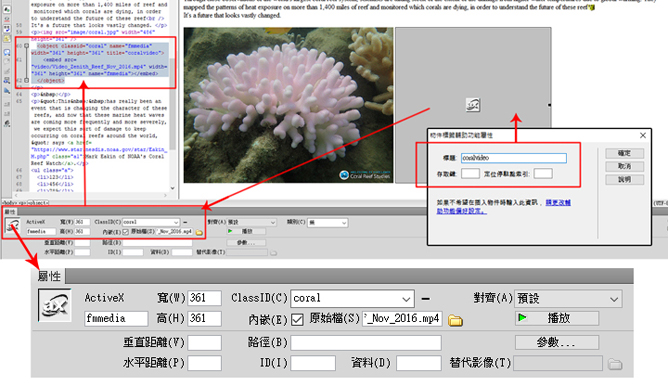
Task: Select 屬性 tab header in enlarged panel
Action: coord(49,276)
